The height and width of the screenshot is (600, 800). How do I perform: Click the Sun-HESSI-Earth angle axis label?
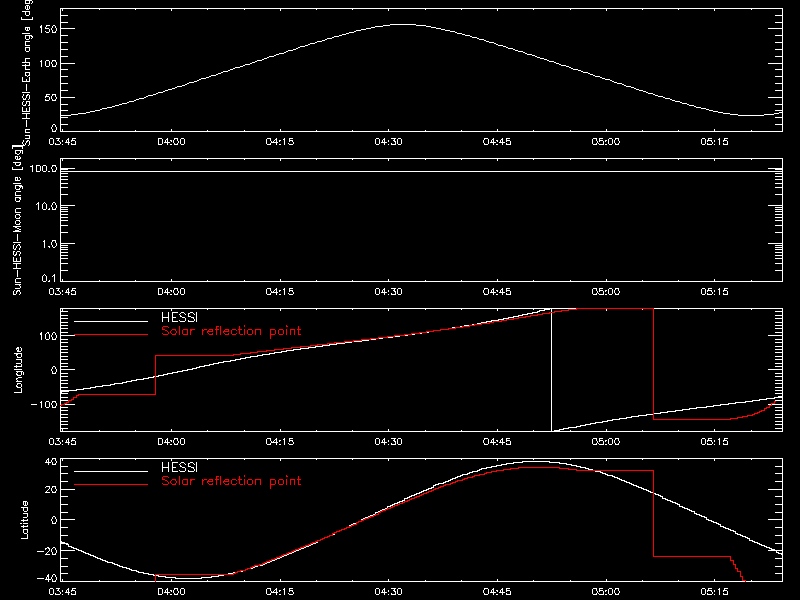point(27,72)
